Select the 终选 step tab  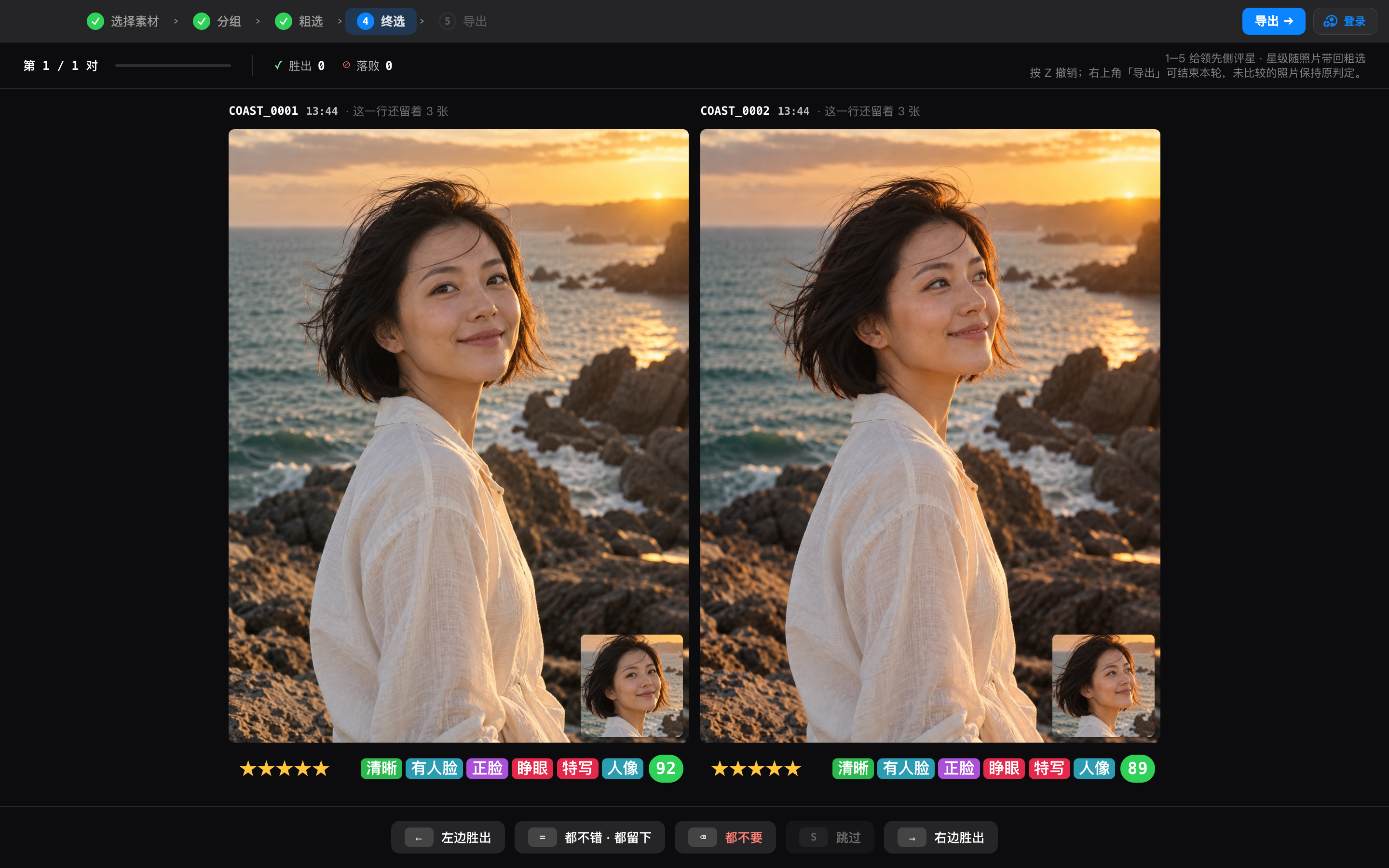point(381,21)
